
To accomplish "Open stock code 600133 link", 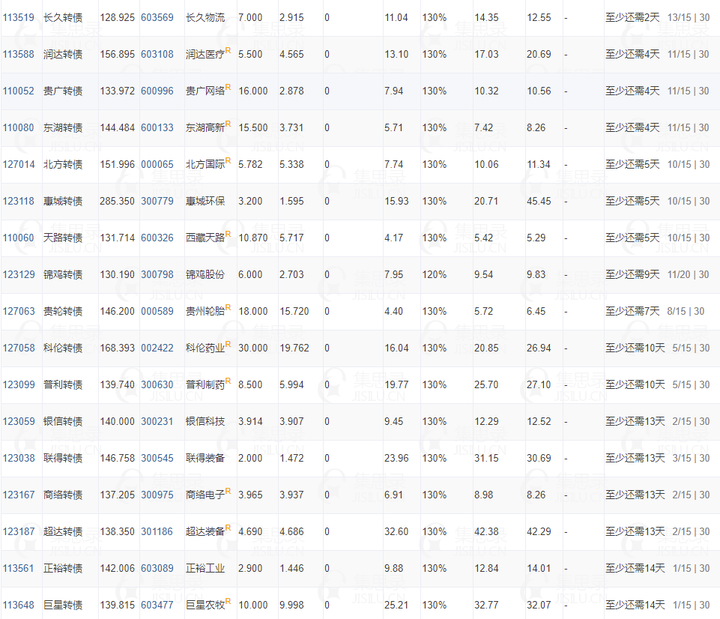I will coord(157,128).
